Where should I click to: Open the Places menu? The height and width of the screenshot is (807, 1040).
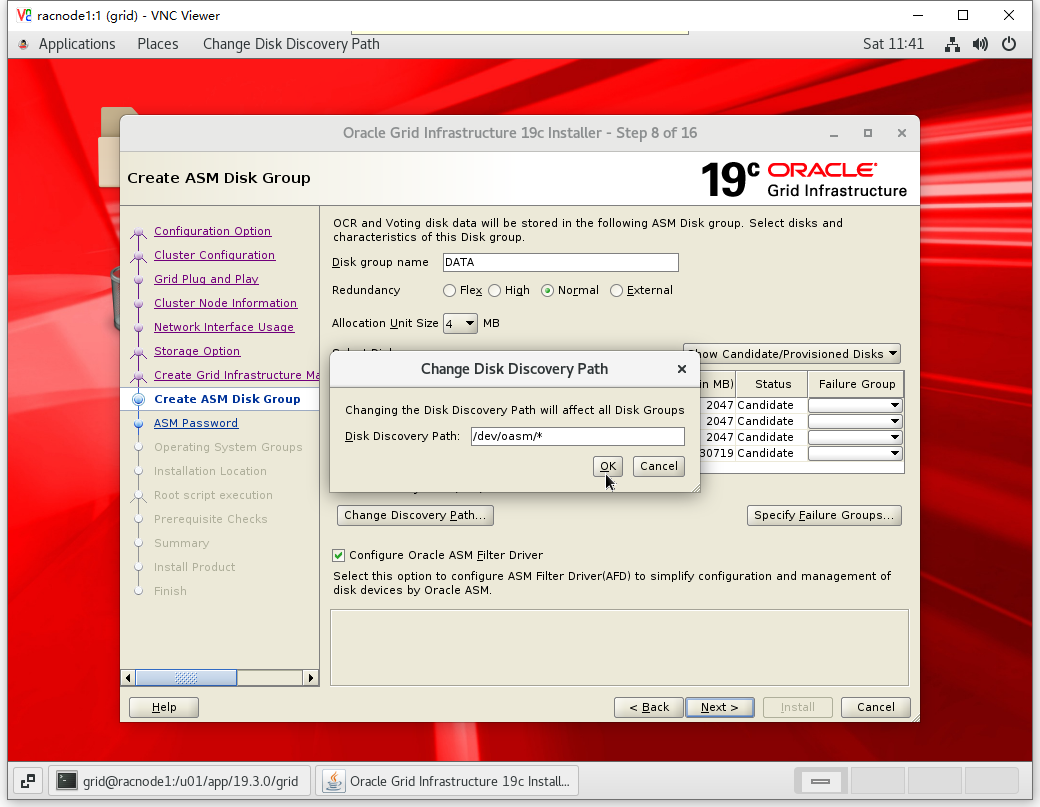pyautogui.click(x=158, y=44)
